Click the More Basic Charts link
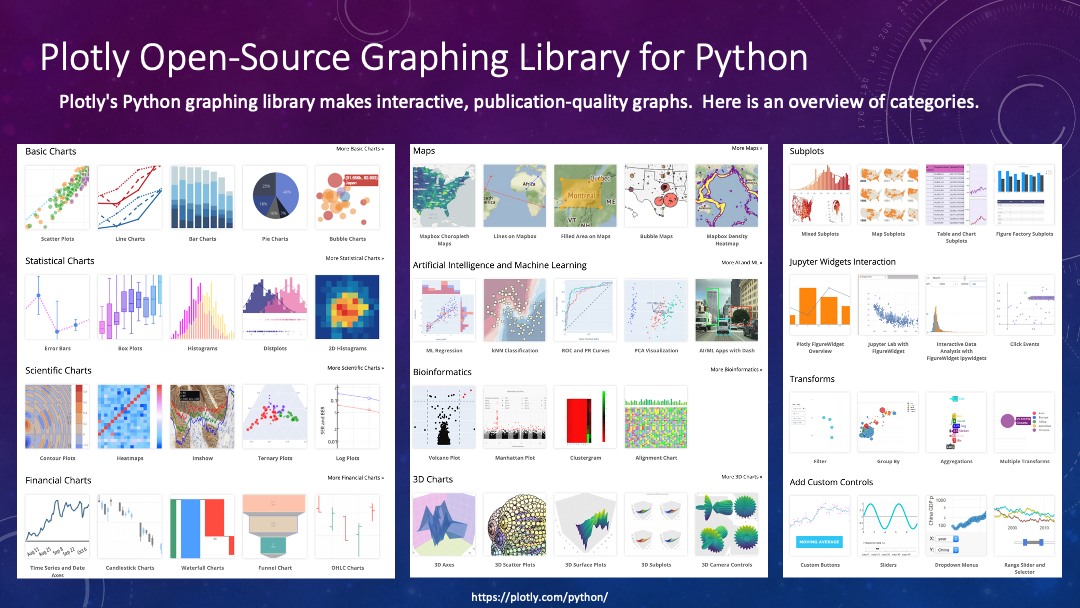Screen dimensions: 1080x608 [359, 149]
